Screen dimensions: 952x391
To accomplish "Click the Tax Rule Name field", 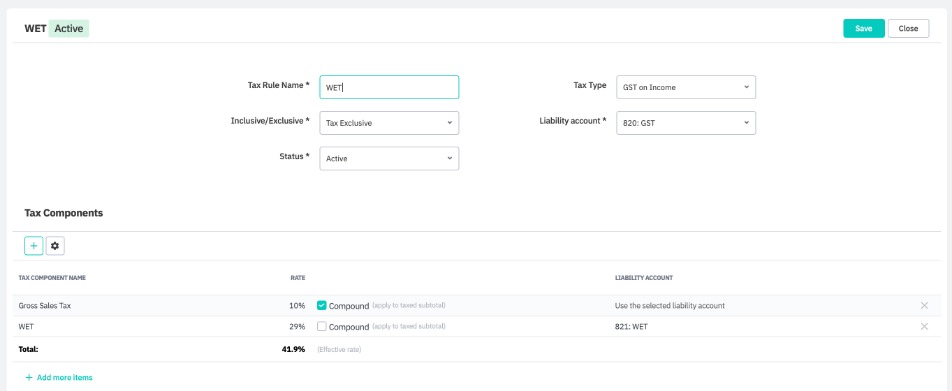I will 389,87.
